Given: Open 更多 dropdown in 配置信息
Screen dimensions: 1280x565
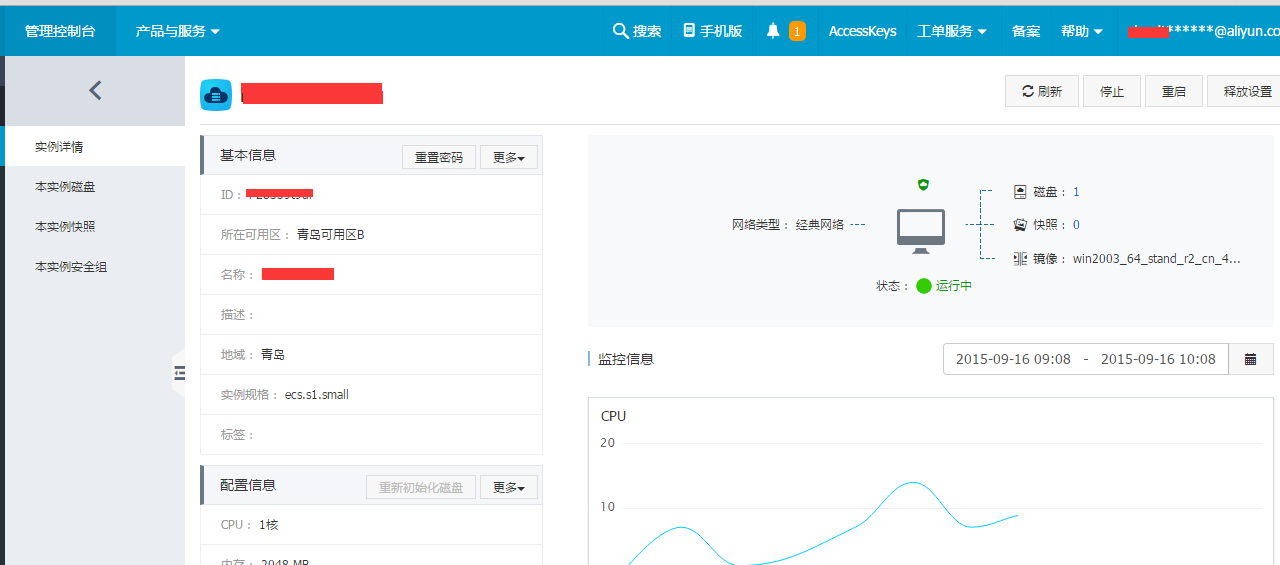Looking at the screenshot, I should tap(509, 487).
